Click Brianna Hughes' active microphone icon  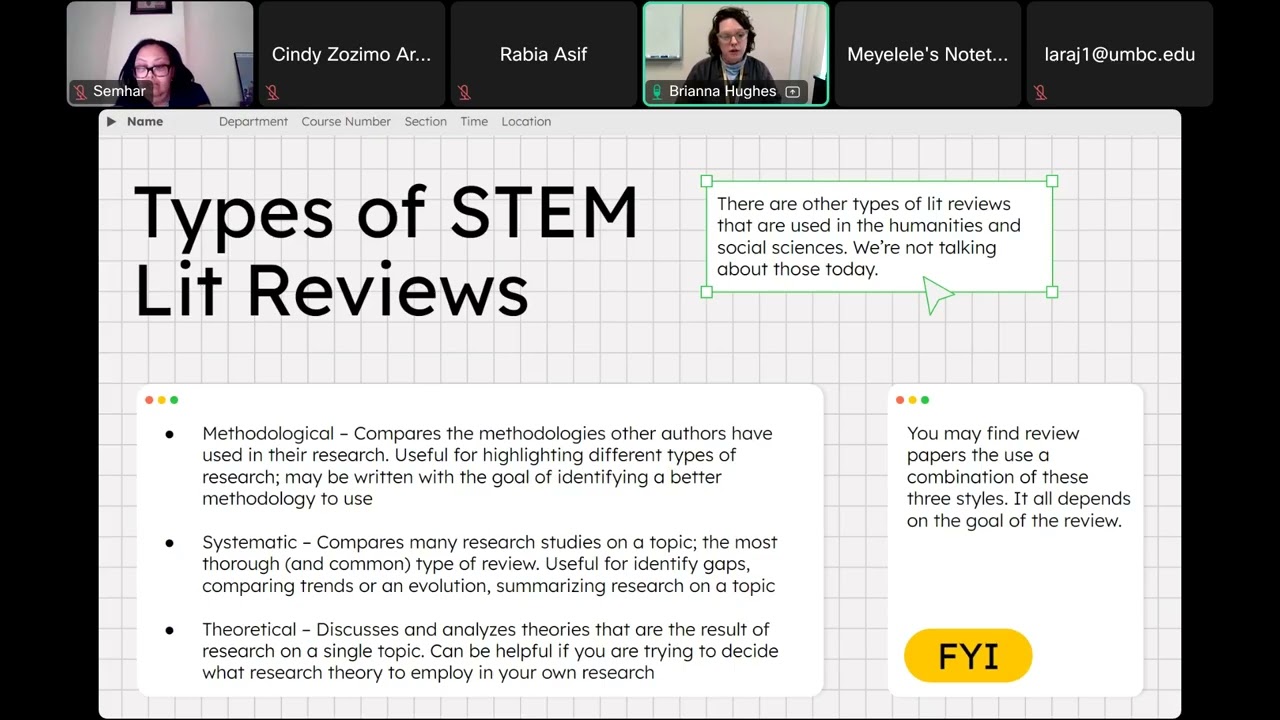pyautogui.click(x=657, y=91)
